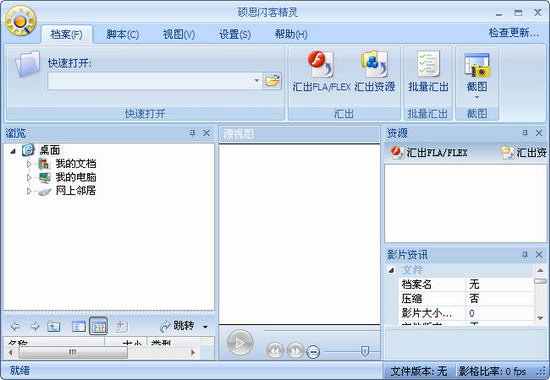Image resolution: width=550 pixels, height=380 pixels.
Task: Pin the 影片资讯 panel
Action: pos(525,254)
